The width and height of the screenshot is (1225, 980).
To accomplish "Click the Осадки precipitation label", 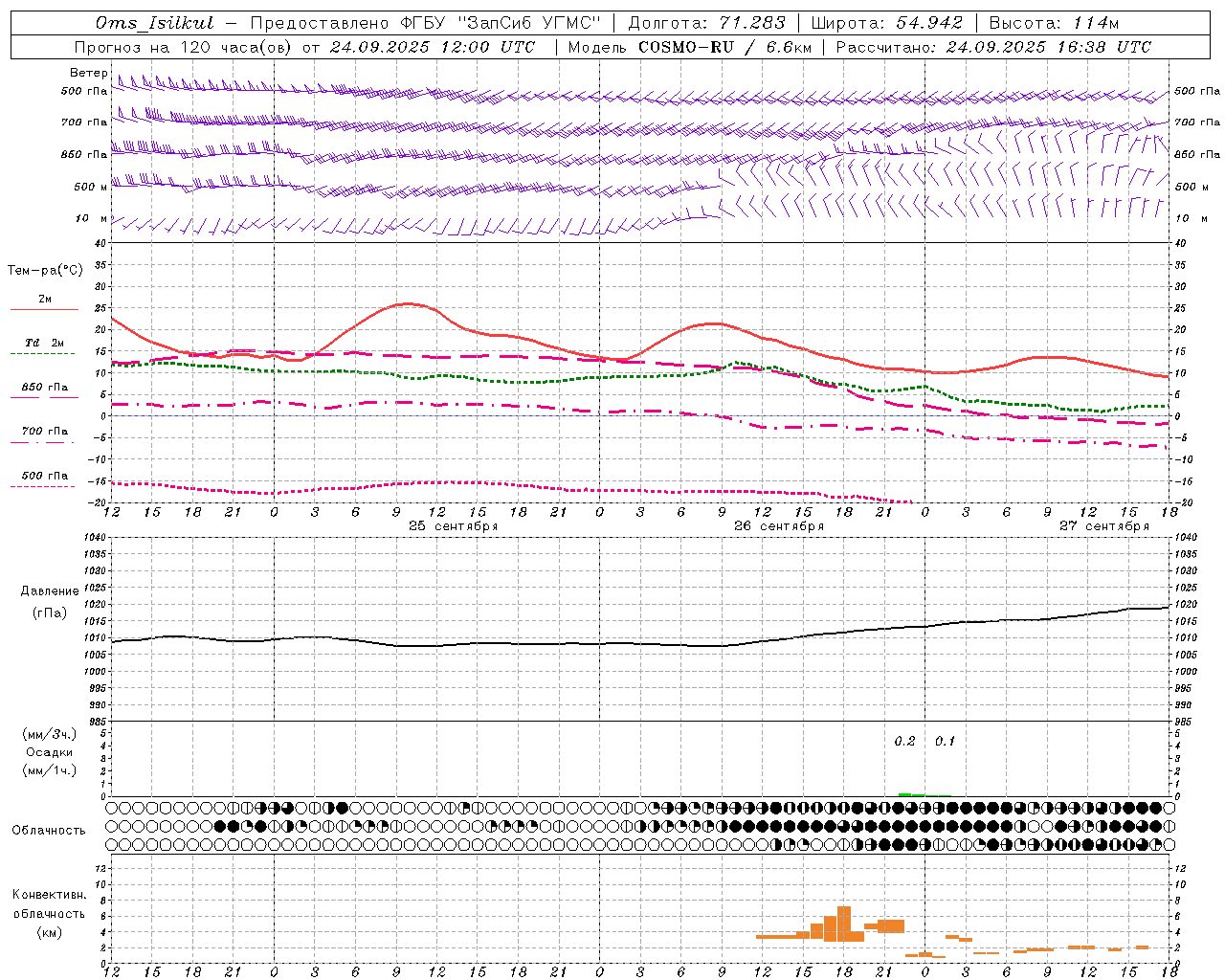I will (x=50, y=752).
